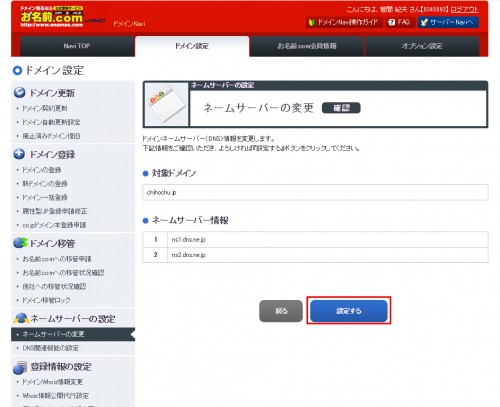500x407 pixels.
Task: Click the window thumbnail in nameserver header
Action: tap(166, 105)
